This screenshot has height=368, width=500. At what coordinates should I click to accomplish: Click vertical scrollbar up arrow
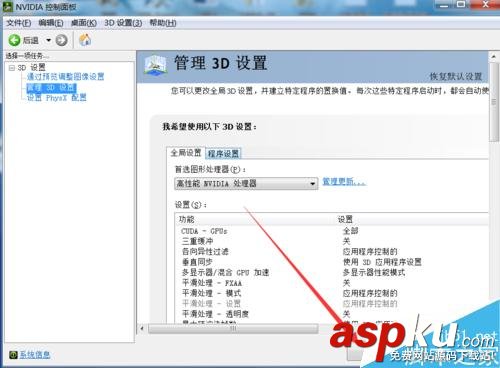point(494,57)
